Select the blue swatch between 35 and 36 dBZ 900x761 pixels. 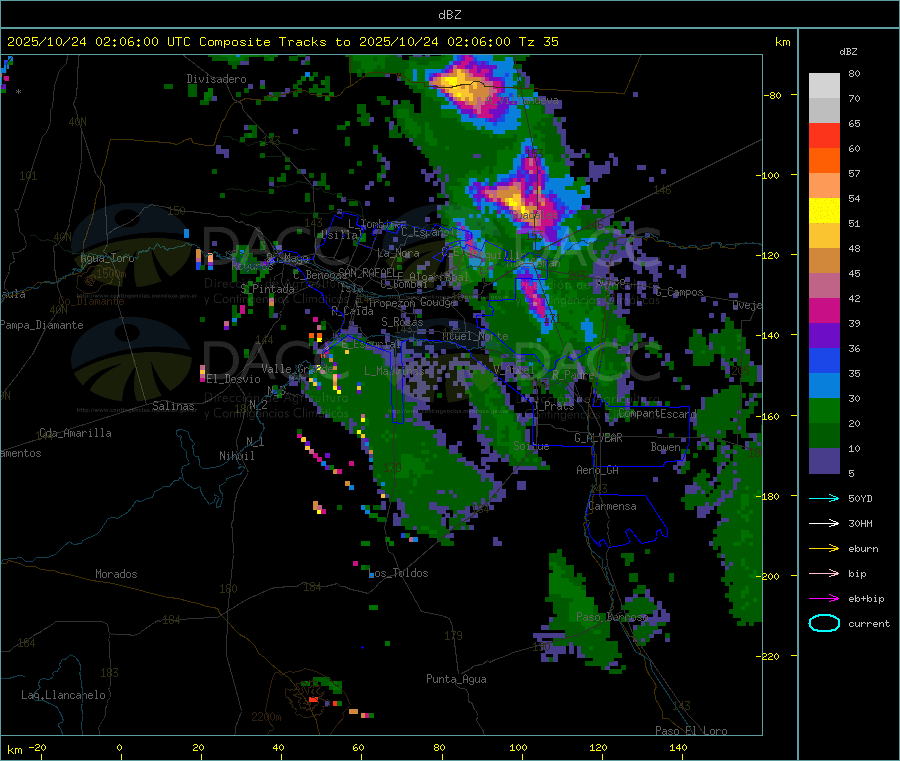click(824, 360)
